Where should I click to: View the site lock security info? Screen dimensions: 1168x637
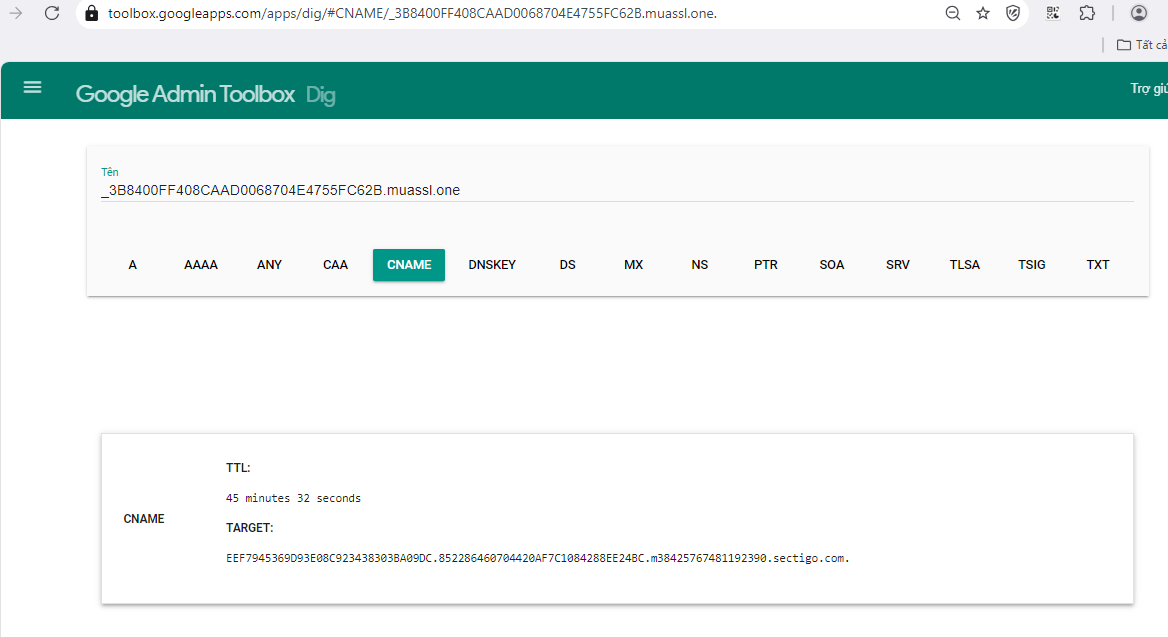(x=92, y=13)
